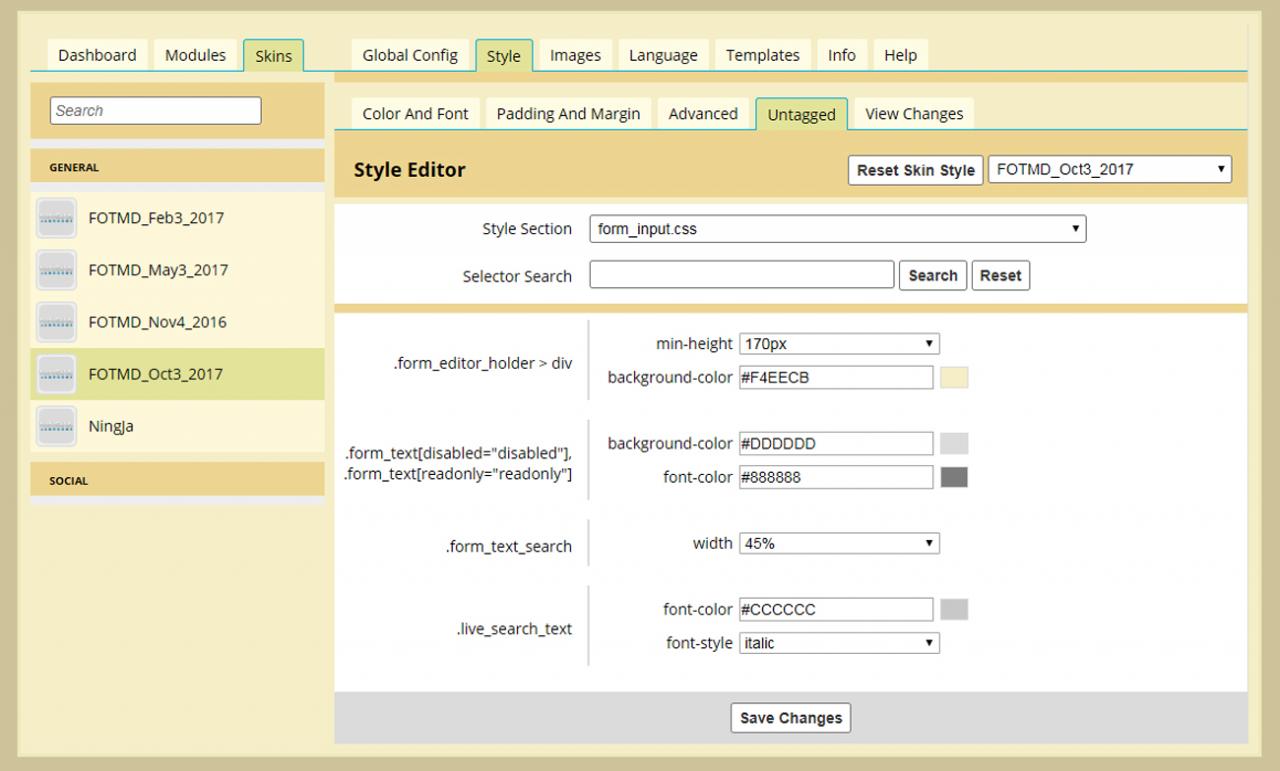Image resolution: width=1280 pixels, height=771 pixels.
Task: Click the FOTMD_Nov4_2016 skin thumbnail icon
Action: point(56,322)
